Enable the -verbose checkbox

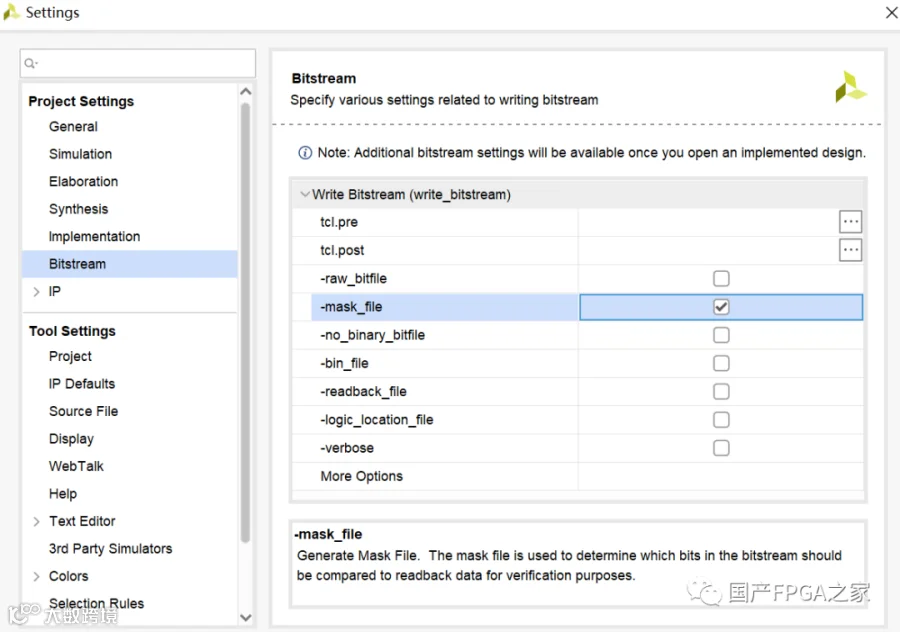pos(721,448)
